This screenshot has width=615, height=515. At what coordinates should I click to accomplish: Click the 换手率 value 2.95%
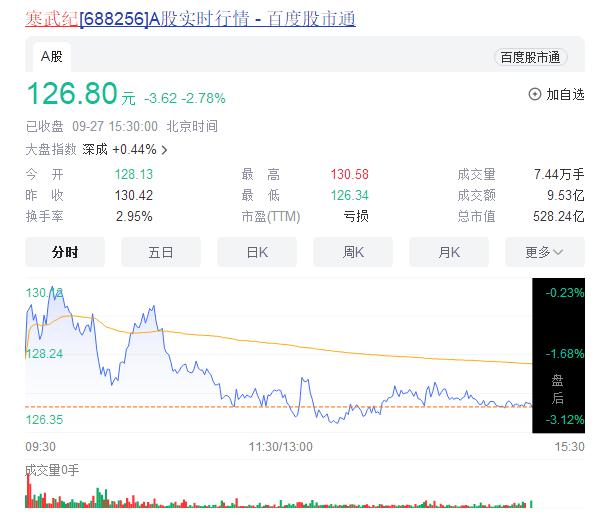tap(134, 217)
